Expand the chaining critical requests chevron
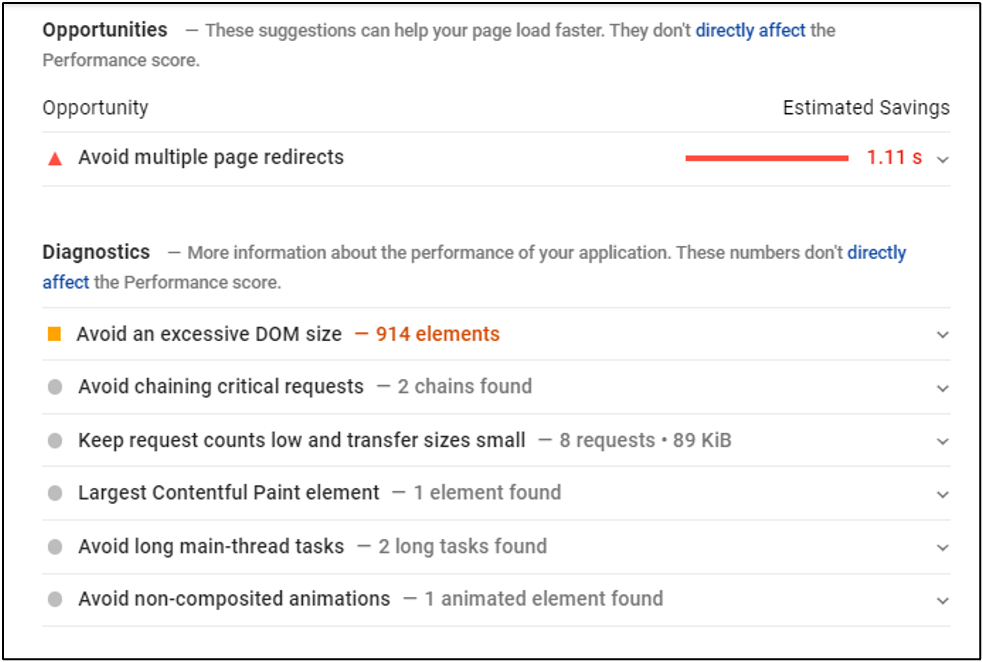 (942, 388)
